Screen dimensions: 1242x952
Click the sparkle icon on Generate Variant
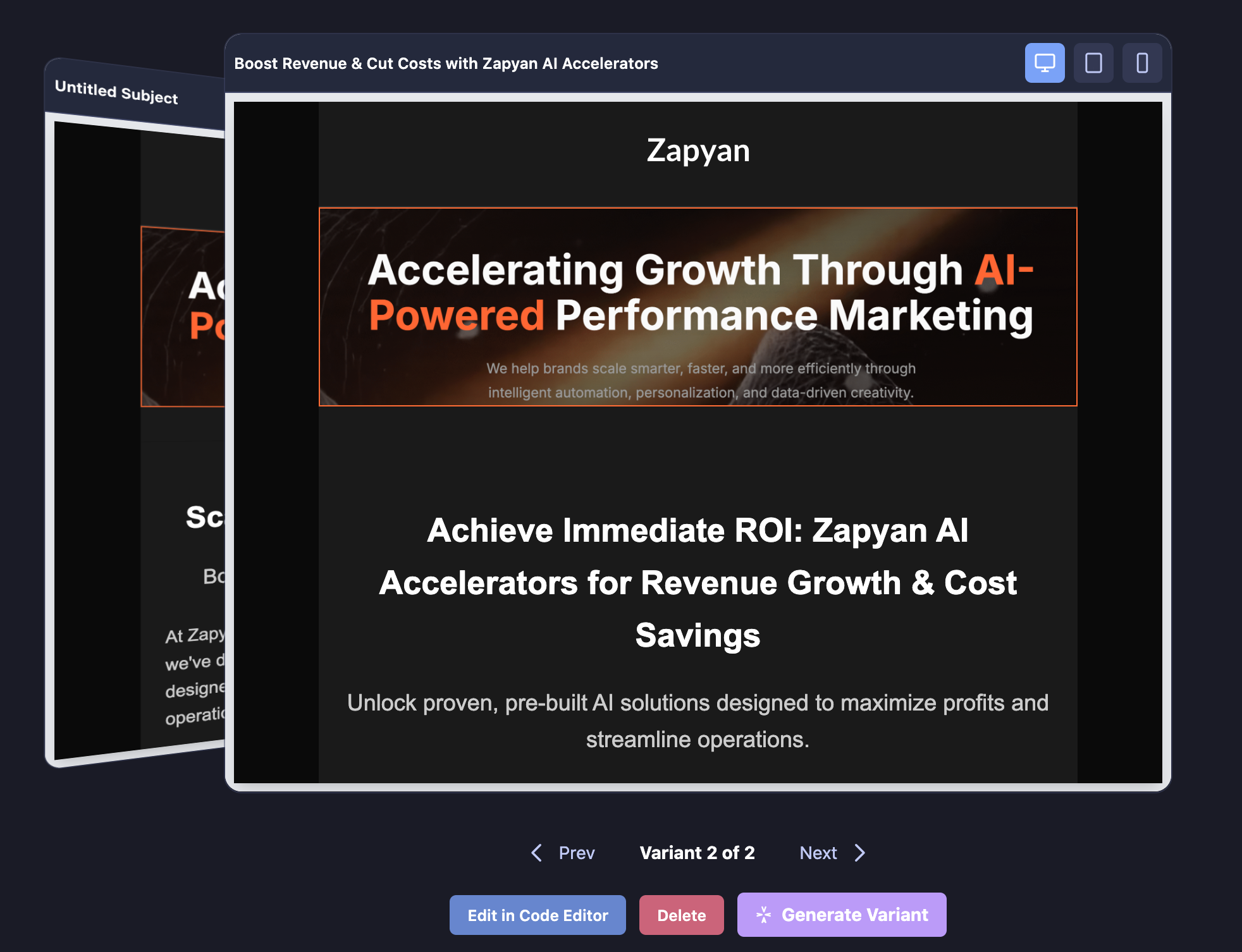[765, 915]
